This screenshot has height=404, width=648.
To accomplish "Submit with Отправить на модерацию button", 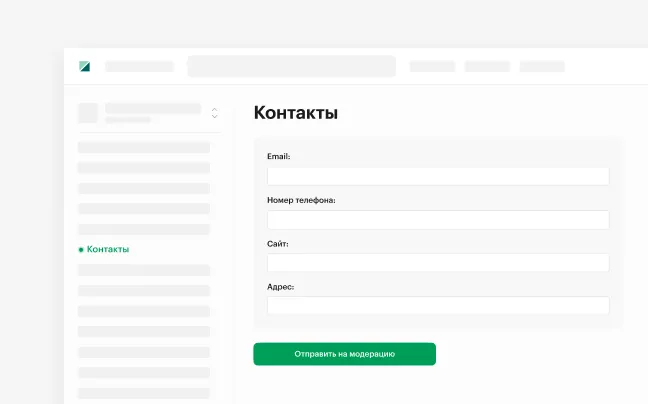I will point(344,354).
